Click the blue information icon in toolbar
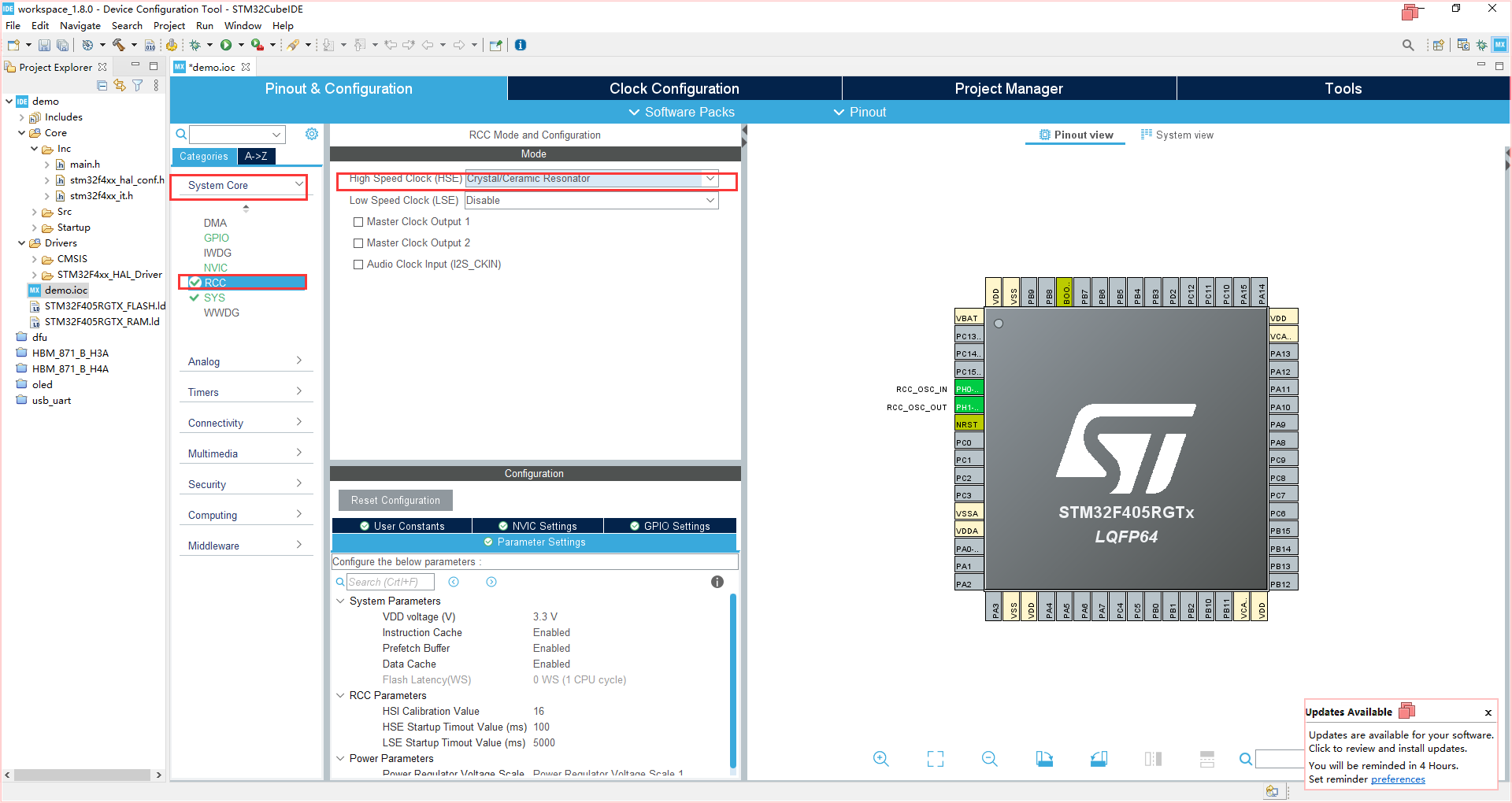The image size is (1512, 803). click(521, 45)
